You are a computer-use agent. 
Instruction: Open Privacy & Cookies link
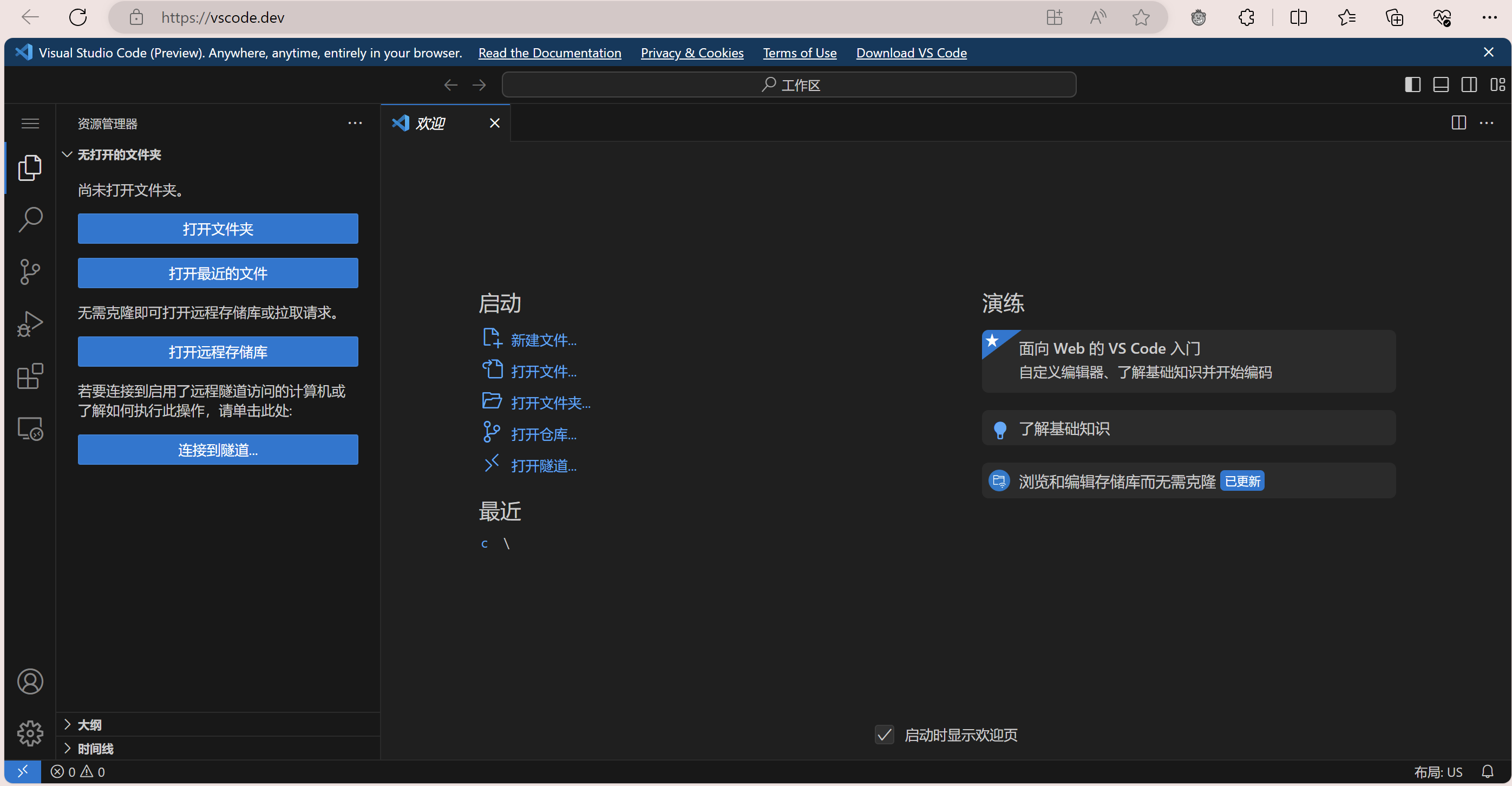692,53
